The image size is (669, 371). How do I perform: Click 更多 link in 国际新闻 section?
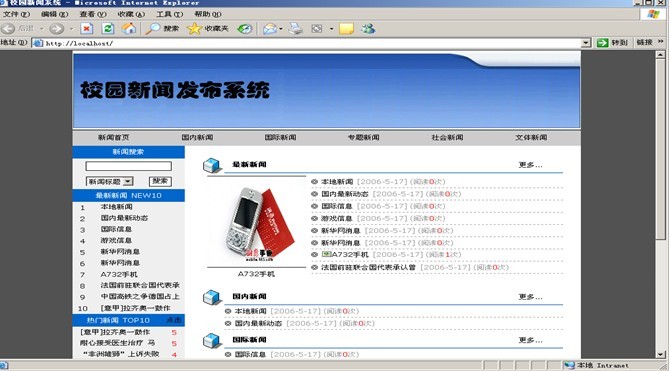530,340
